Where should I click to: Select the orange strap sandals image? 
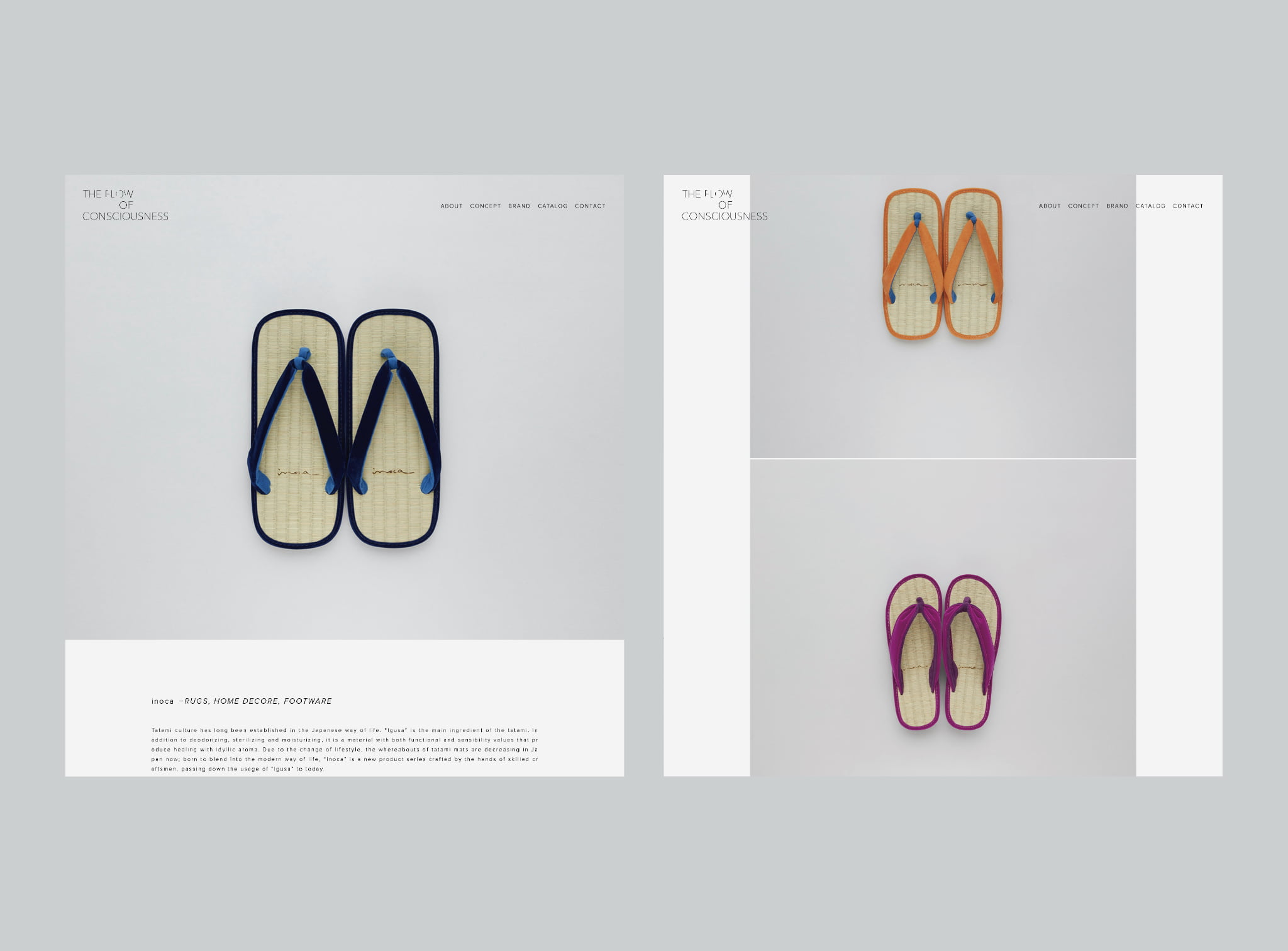click(943, 264)
